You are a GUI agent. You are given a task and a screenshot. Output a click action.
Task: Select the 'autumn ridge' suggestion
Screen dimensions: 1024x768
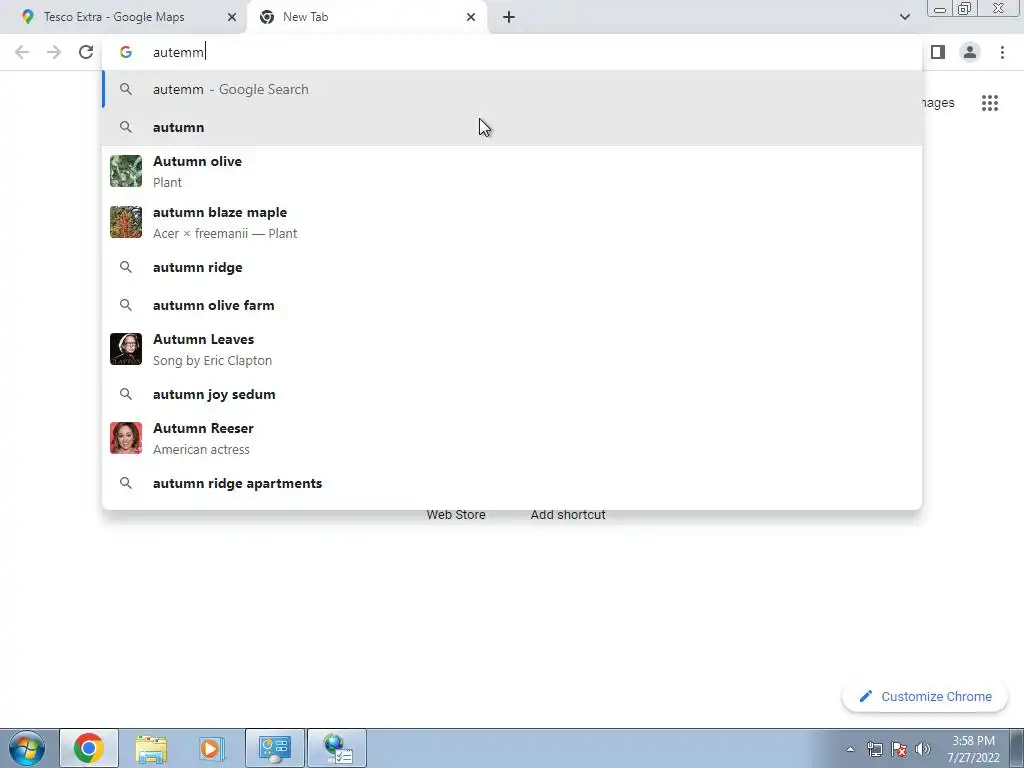tap(512, 267)
